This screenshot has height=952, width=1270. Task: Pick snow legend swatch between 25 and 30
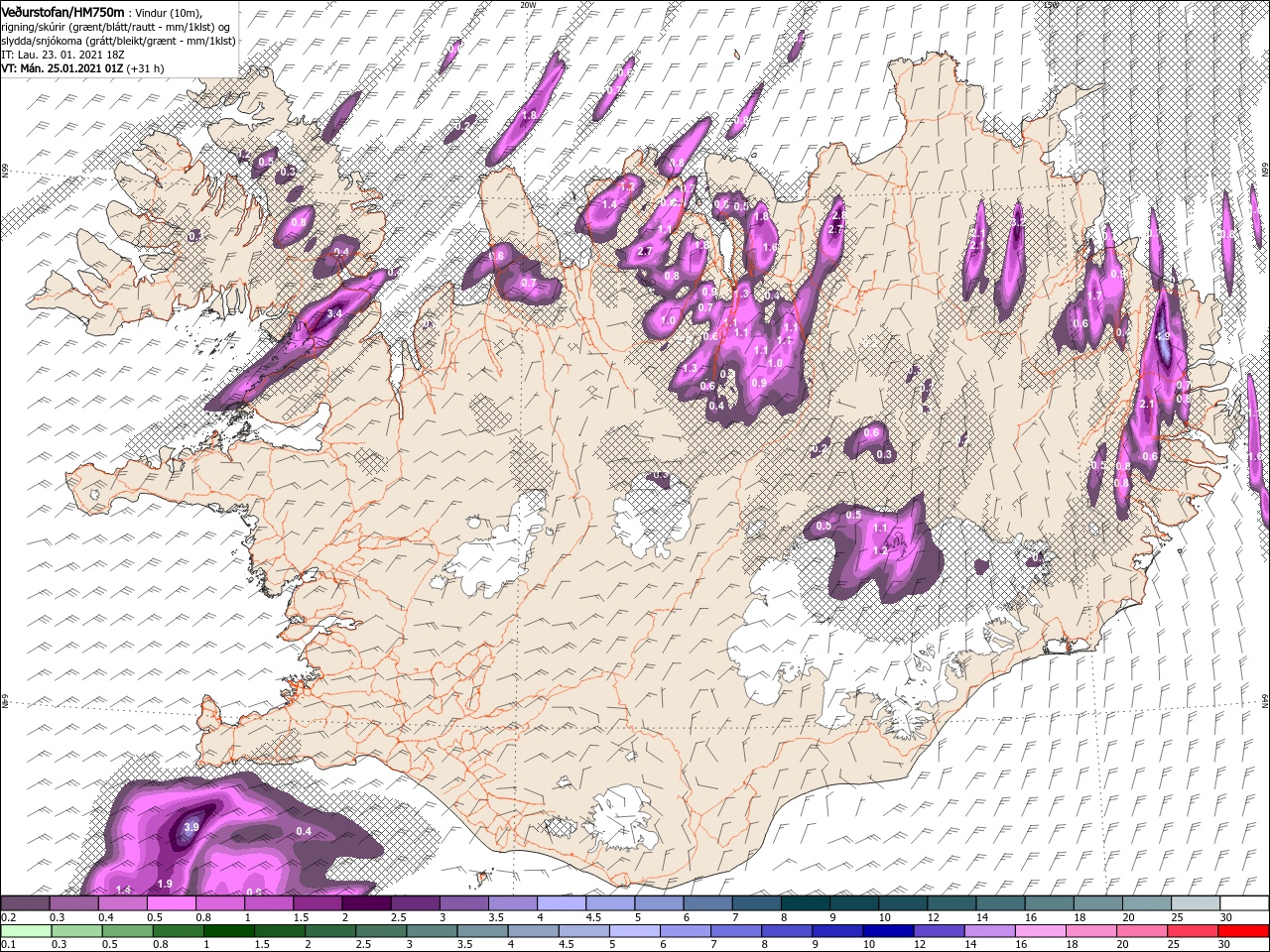click(x=1196, y=903)
